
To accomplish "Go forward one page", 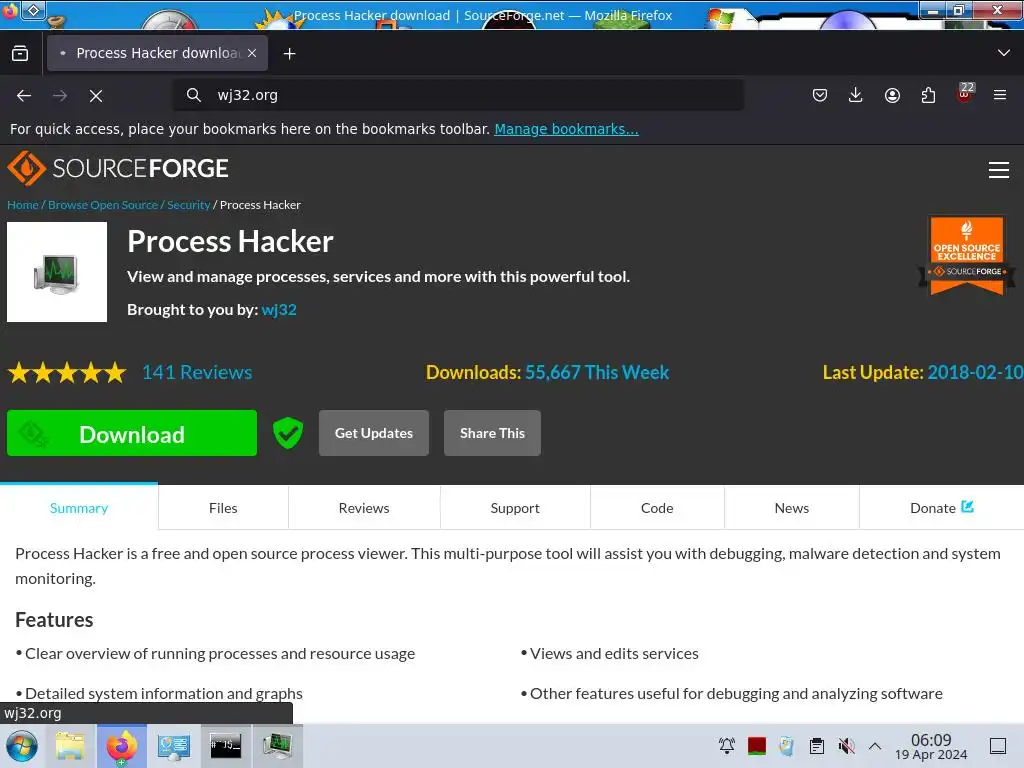I will [x=60, y=95].
